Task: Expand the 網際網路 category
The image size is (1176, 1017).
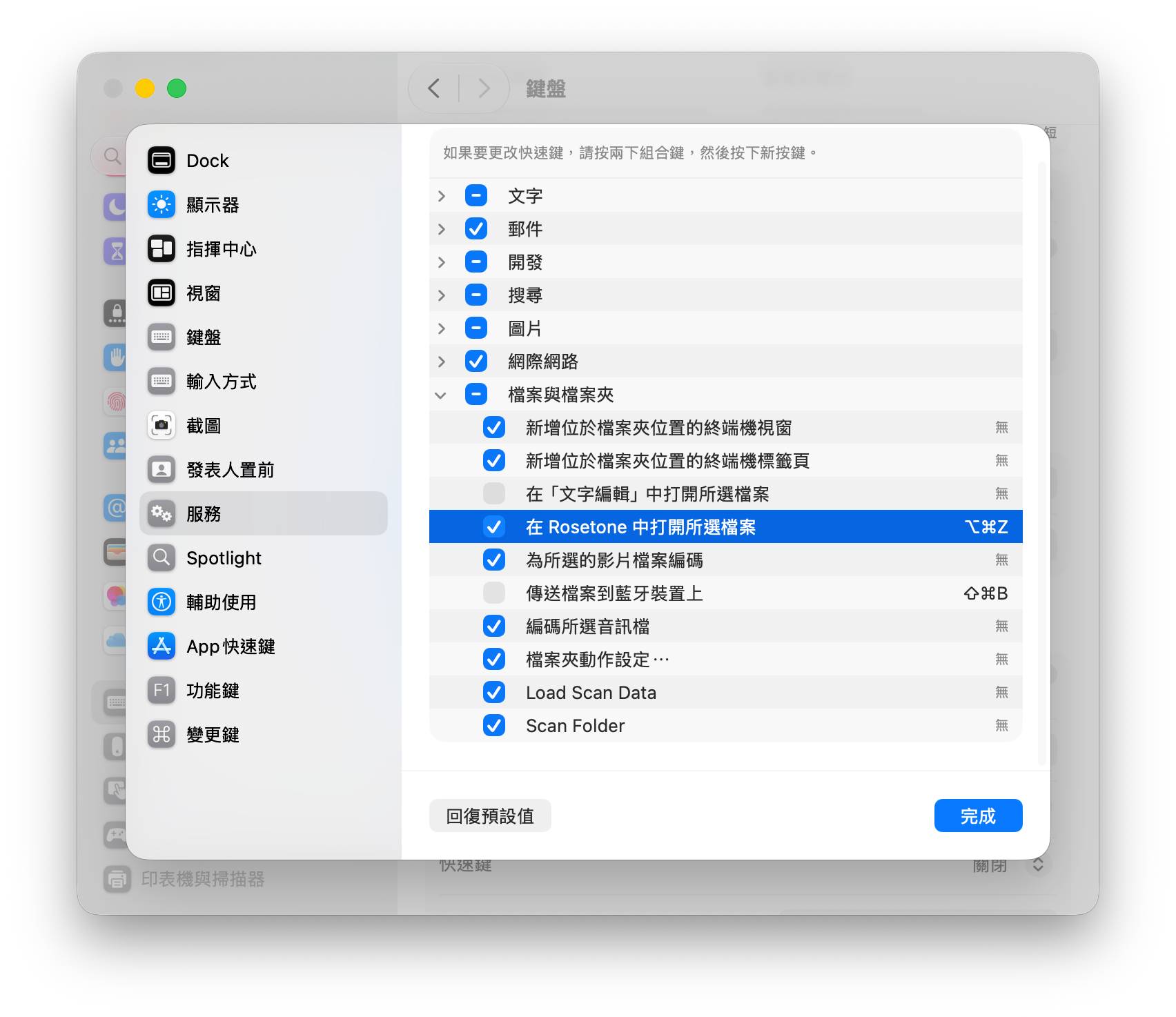Action: point(442,362)
